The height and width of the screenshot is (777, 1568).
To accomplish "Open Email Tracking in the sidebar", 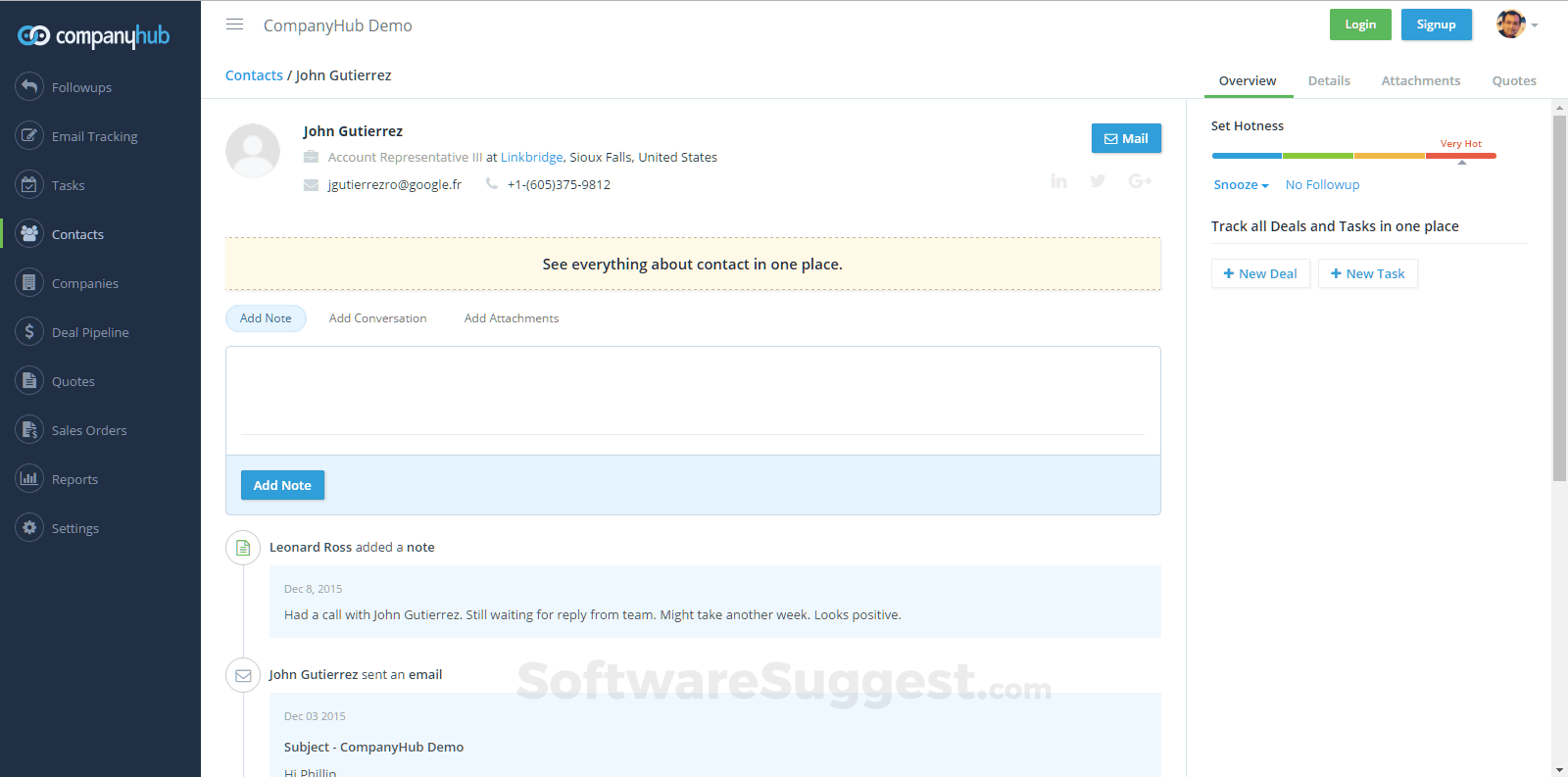I will tap(94, 136).
